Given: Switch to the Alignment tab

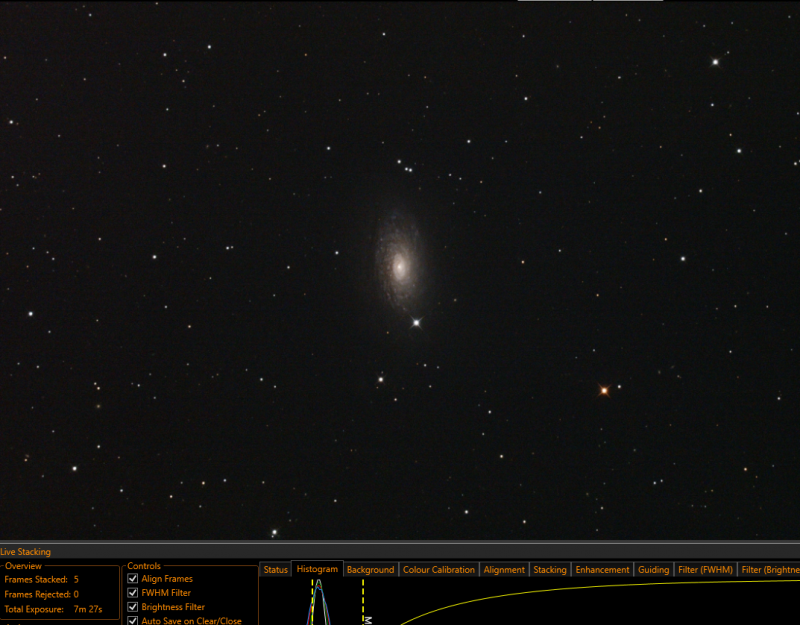Looking at the screenshot, I should pyautogui.click(x=504, y=569).
